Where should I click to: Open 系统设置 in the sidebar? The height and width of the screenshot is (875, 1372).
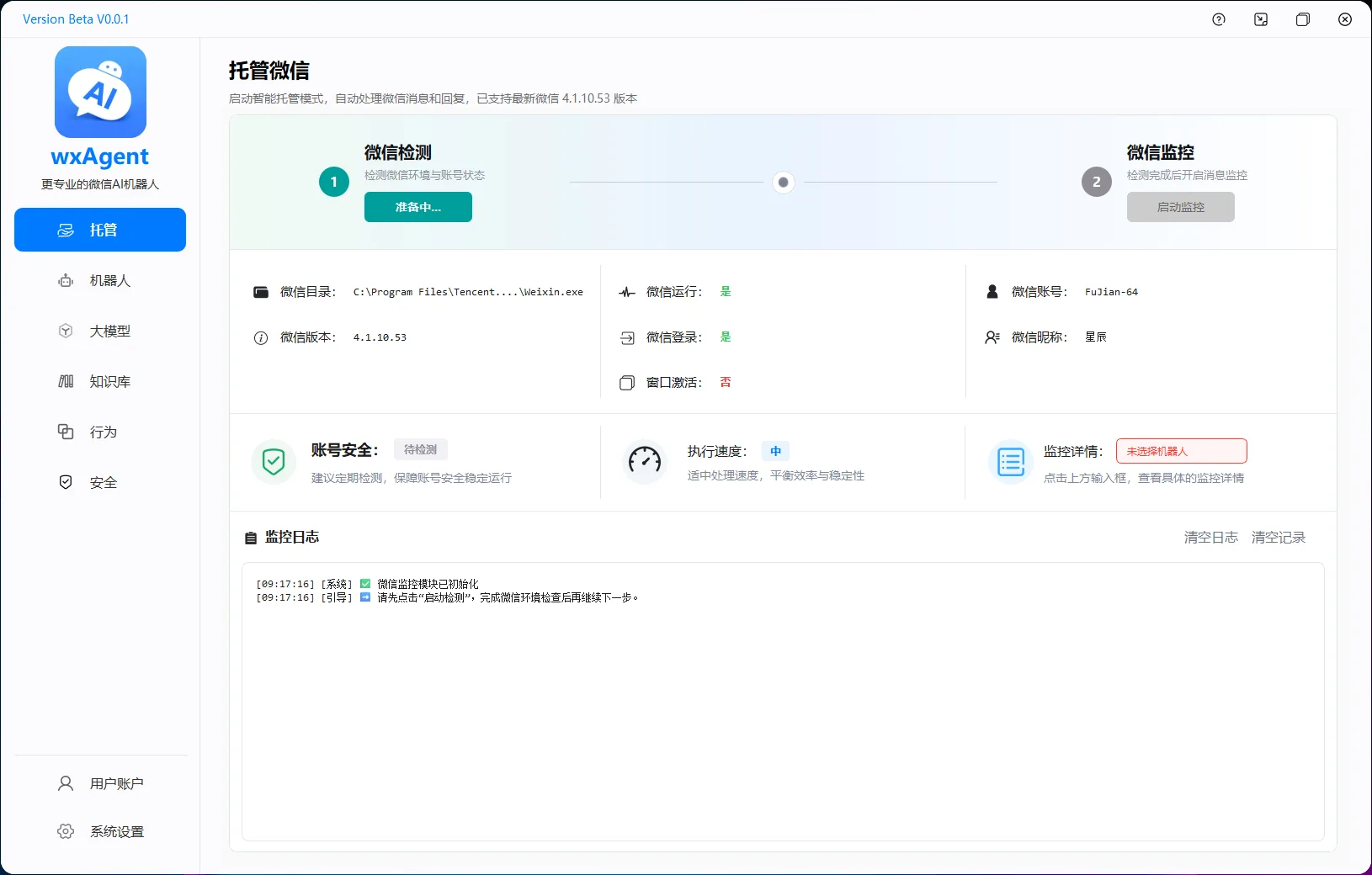point(100,831)
